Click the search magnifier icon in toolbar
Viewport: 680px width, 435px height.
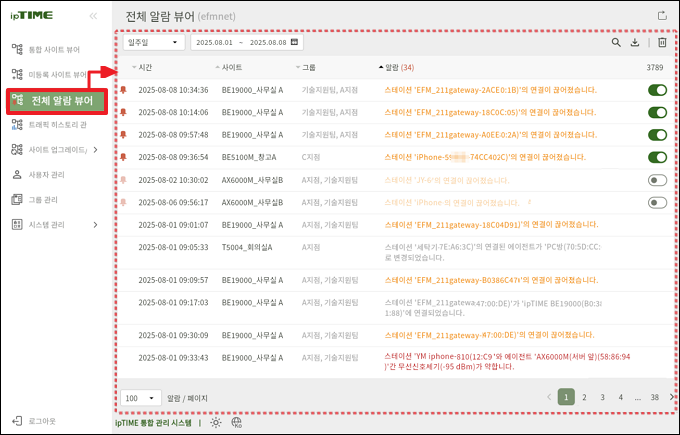[616, 43]
